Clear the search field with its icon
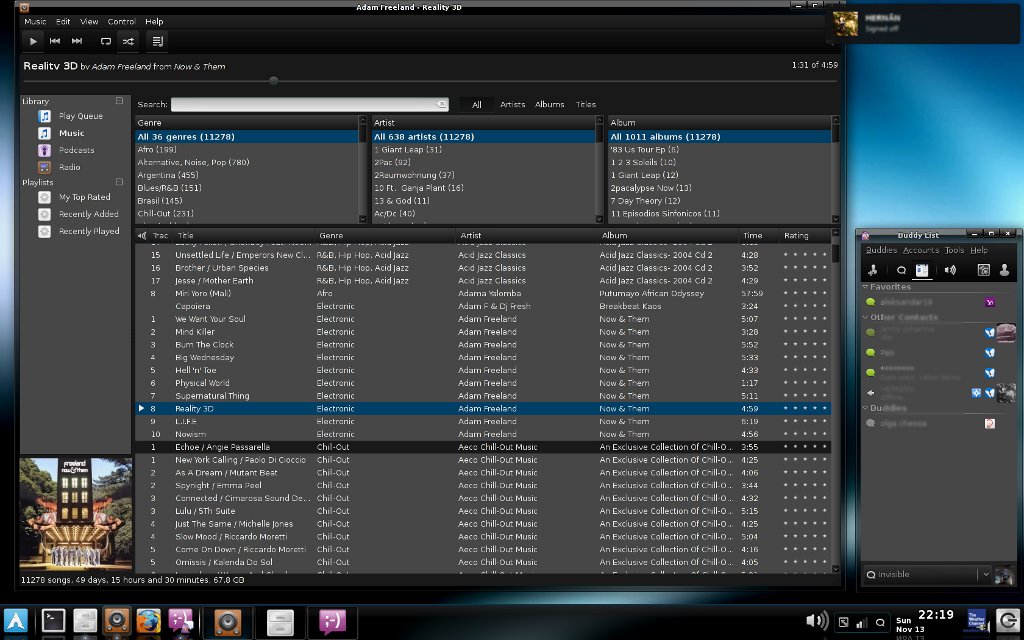The image size is (1024, 640). (441, 104)
